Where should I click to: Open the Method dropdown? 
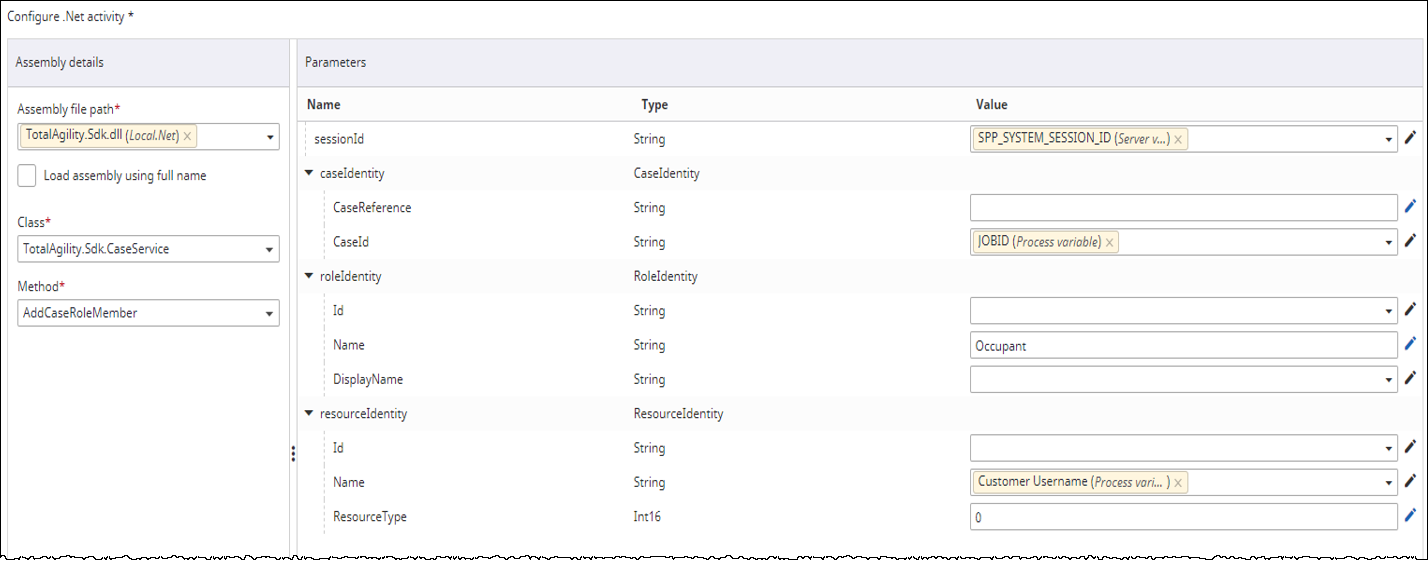click(270, 314)
